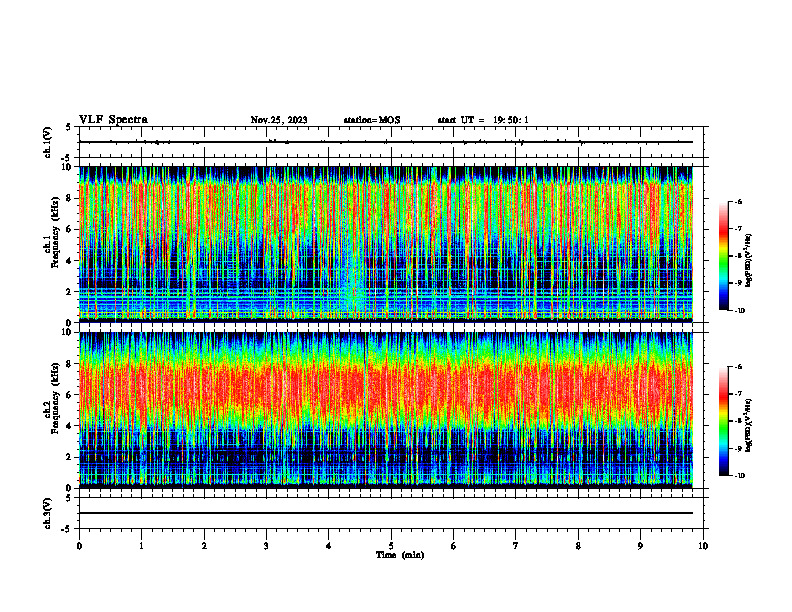This screenshot has width=792, height=612.
Task: Click the 'VLF Spectra' title text
Action: pos(113,120)
